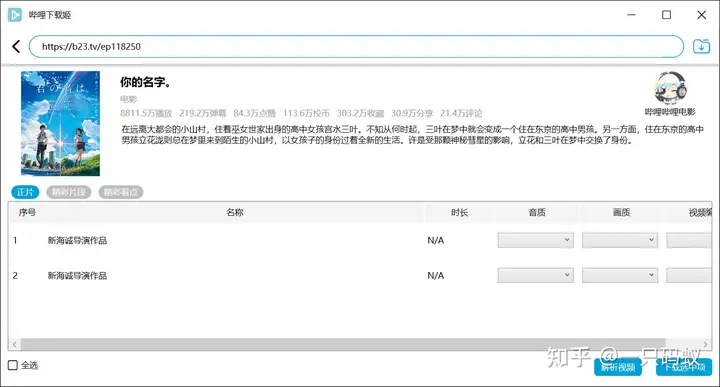This screenshot has height=387, width=720.
Task: Click the scrollbar right arrow
Action: coord(706,344)
